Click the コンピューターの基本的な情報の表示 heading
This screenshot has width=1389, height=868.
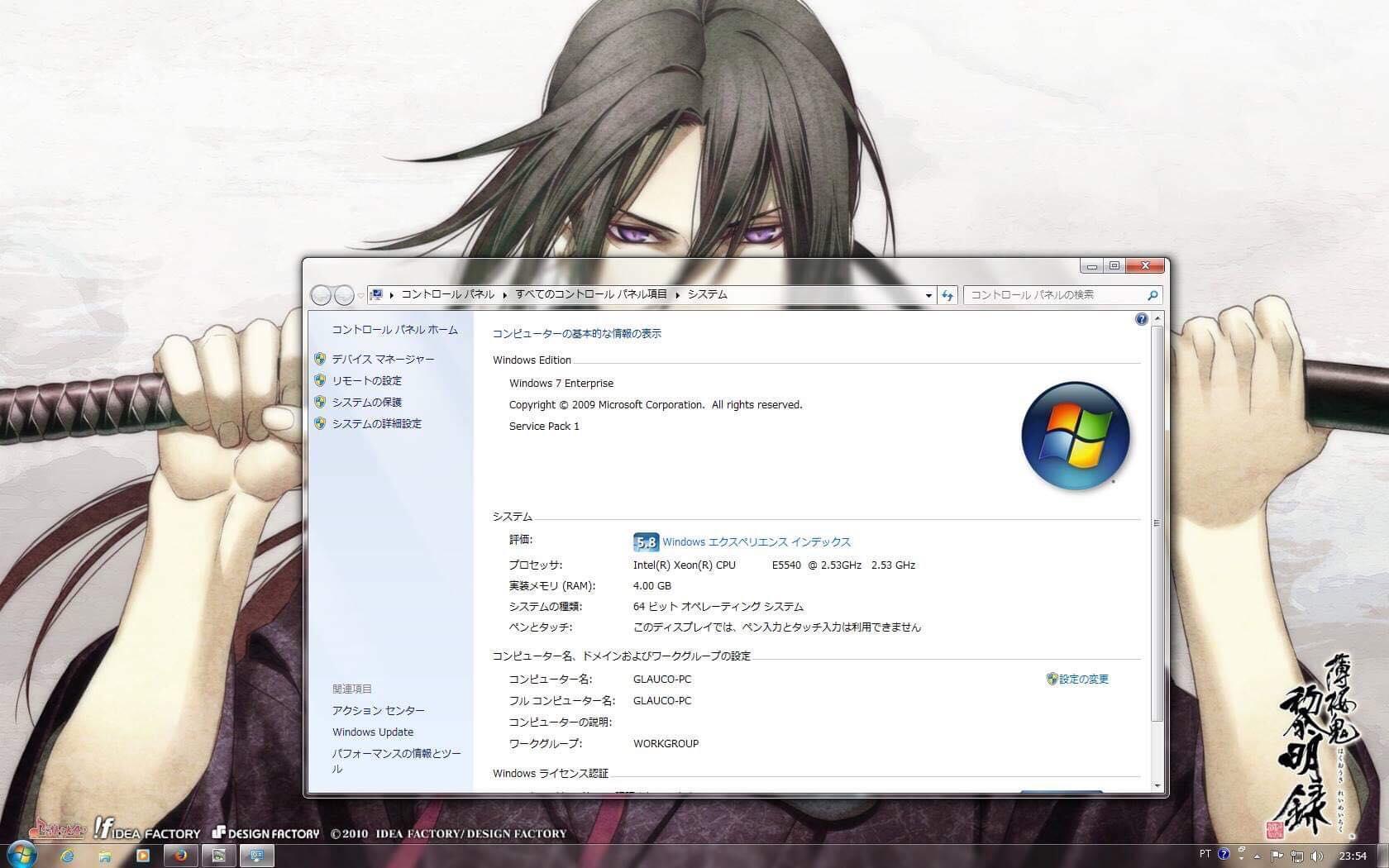point(577,334)
